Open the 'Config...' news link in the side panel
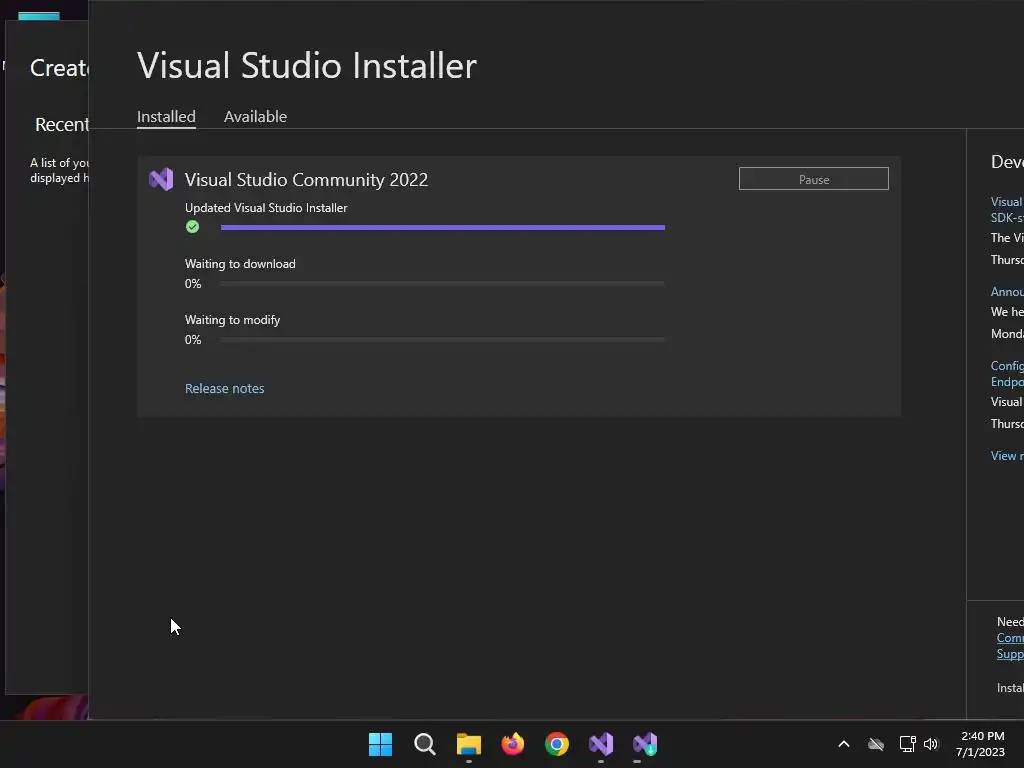 click(x=1007, y=374)
